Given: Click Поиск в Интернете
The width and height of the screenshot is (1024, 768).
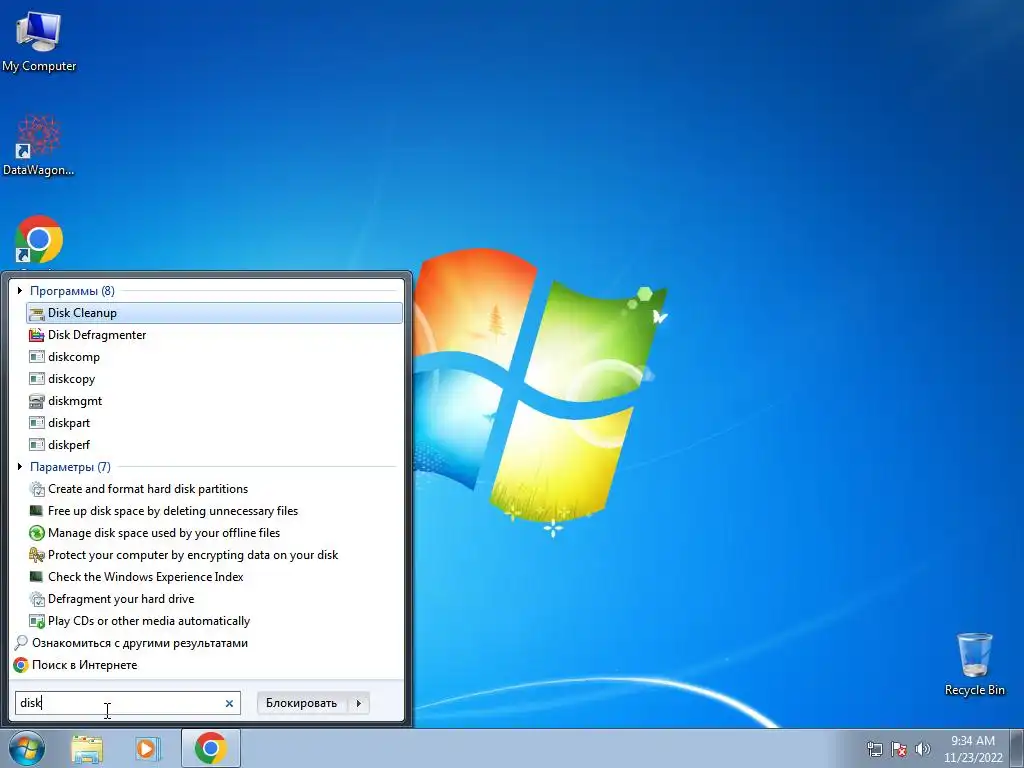Looking at the screenshot, I should (x=84, y=665).
